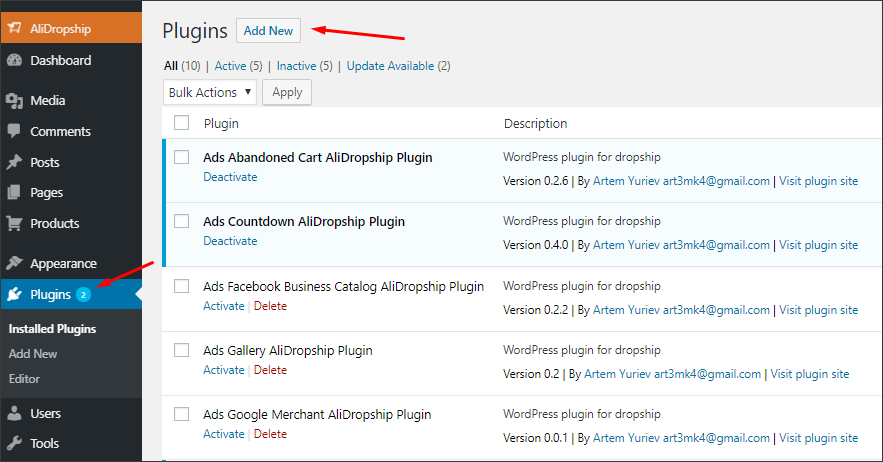Open author link for Ads Countdown plugin
This screenshot has height=462, width=883.
pyautogui.click(x=681, y=245)
